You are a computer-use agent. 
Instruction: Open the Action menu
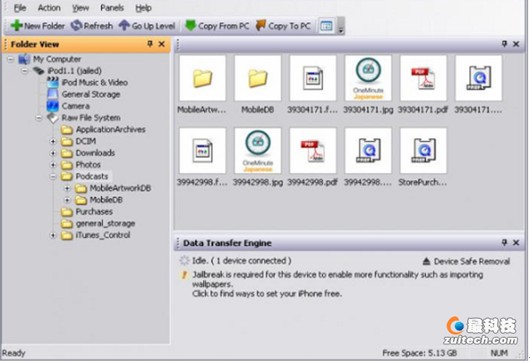point(49,8)
